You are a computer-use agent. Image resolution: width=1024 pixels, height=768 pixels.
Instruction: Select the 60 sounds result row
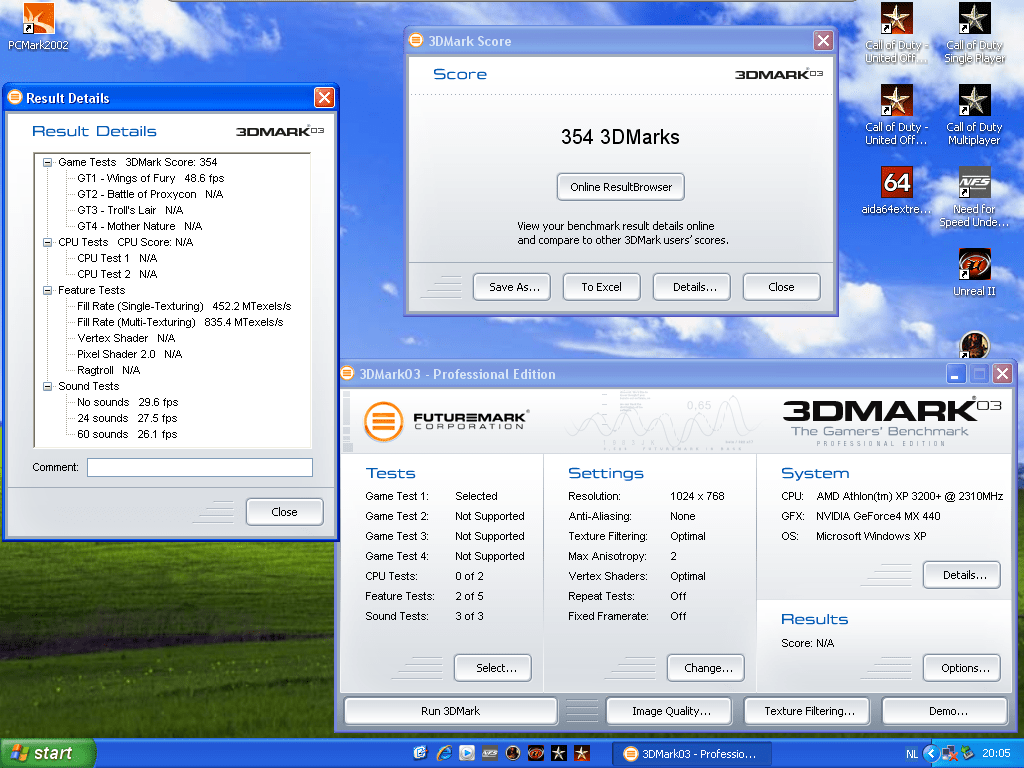pos(127,434)
